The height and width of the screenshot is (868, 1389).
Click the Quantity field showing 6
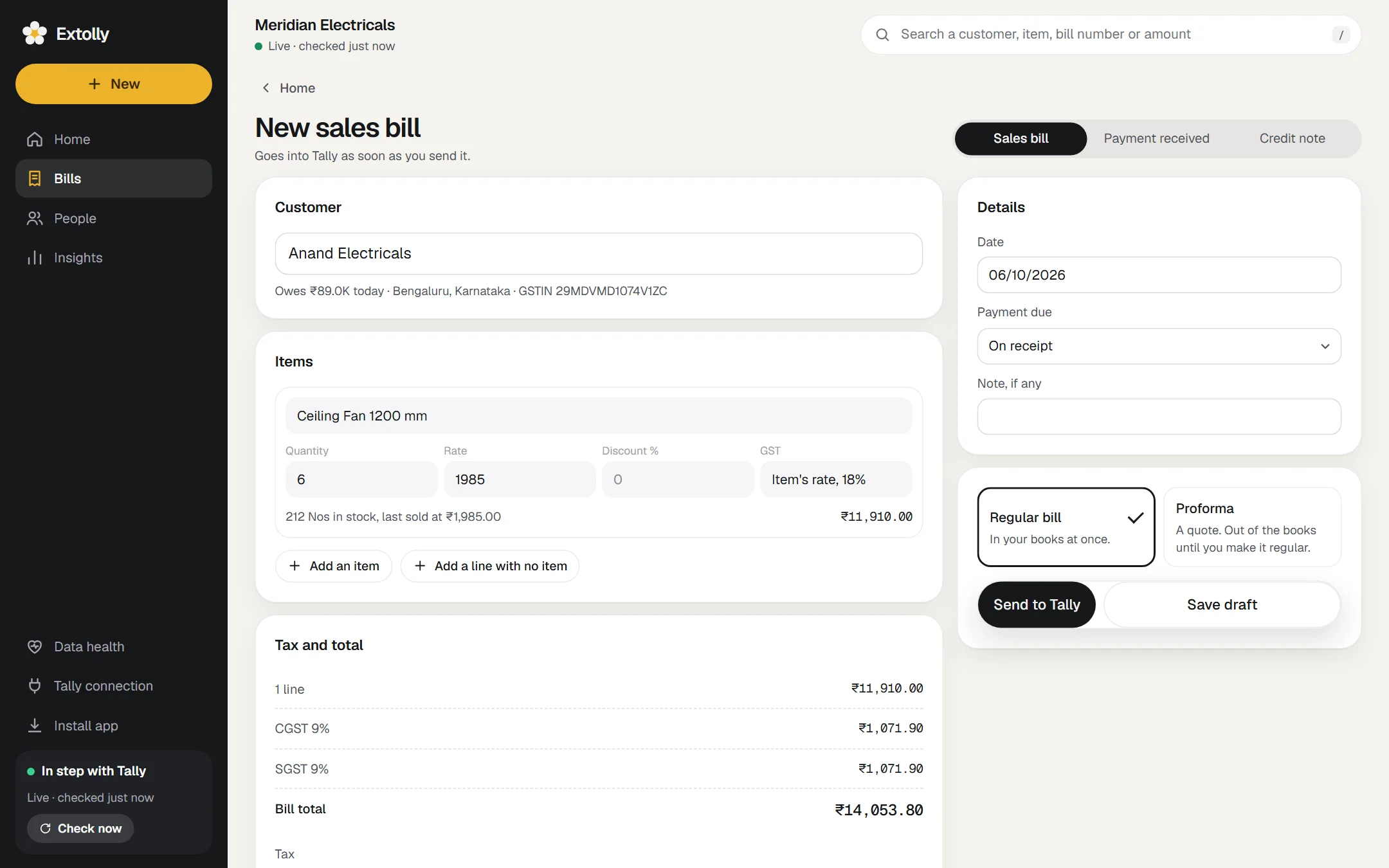(361, 479)
